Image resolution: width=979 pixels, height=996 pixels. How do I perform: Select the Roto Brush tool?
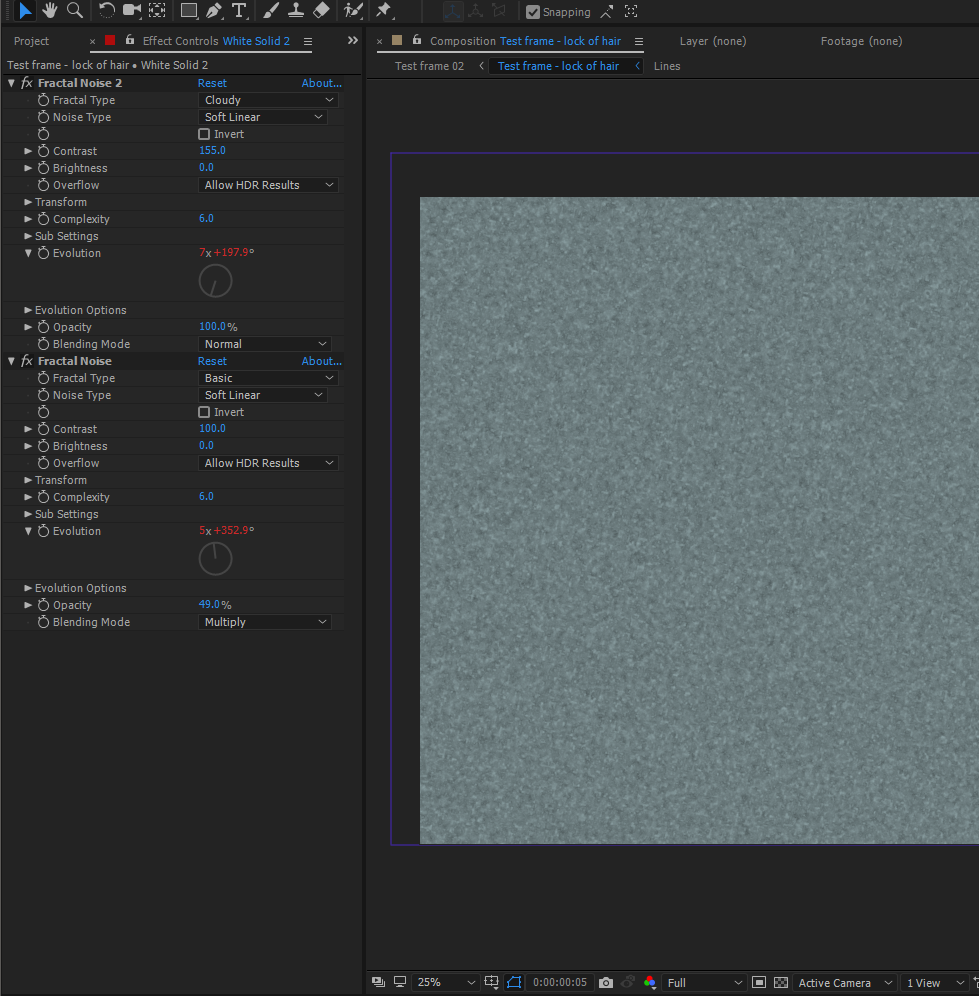point(352,11)
